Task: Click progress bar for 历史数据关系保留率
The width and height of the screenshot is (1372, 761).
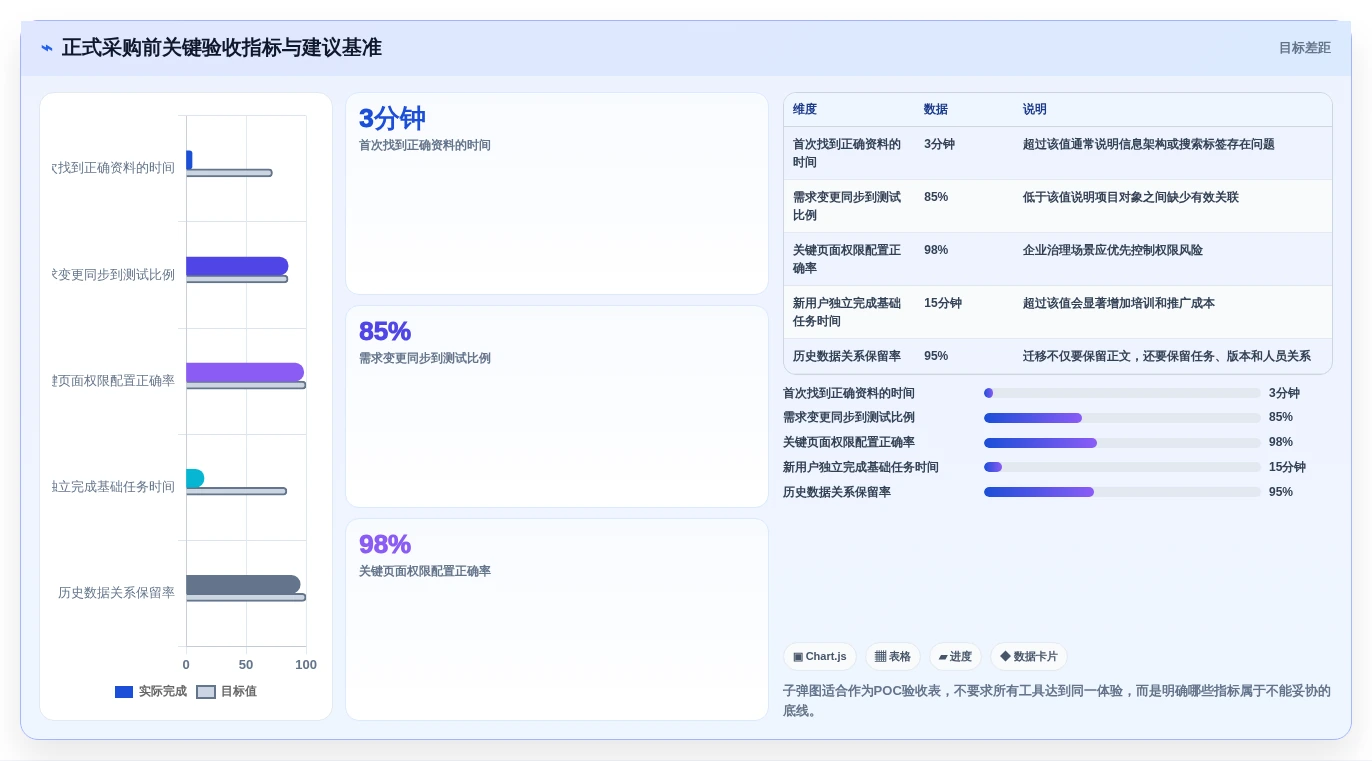Action: pyautogui.click(x=1122, y=492)
